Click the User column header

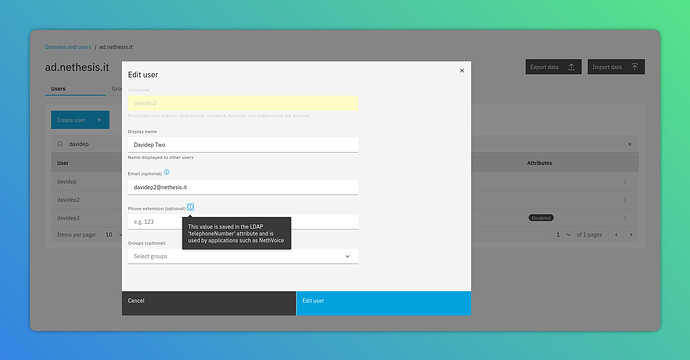[62, 163]
